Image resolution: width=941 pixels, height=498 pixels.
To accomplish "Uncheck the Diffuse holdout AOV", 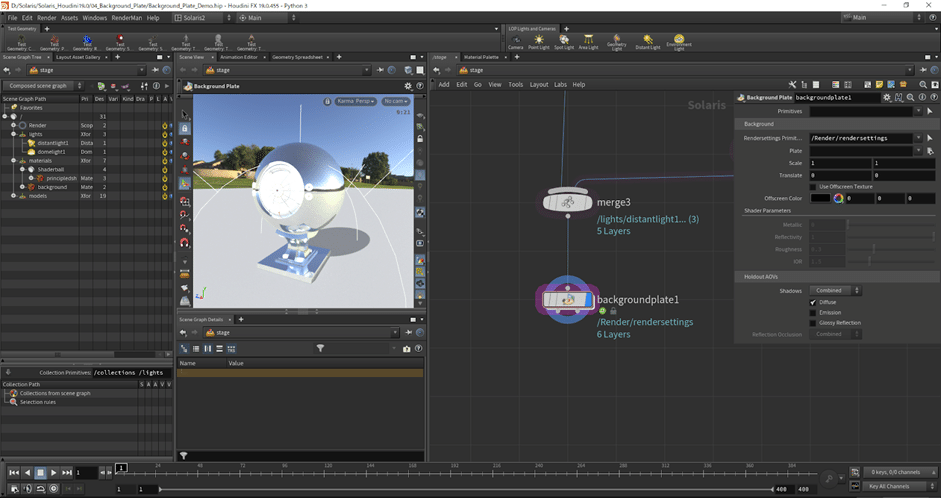I will point(813,302).
